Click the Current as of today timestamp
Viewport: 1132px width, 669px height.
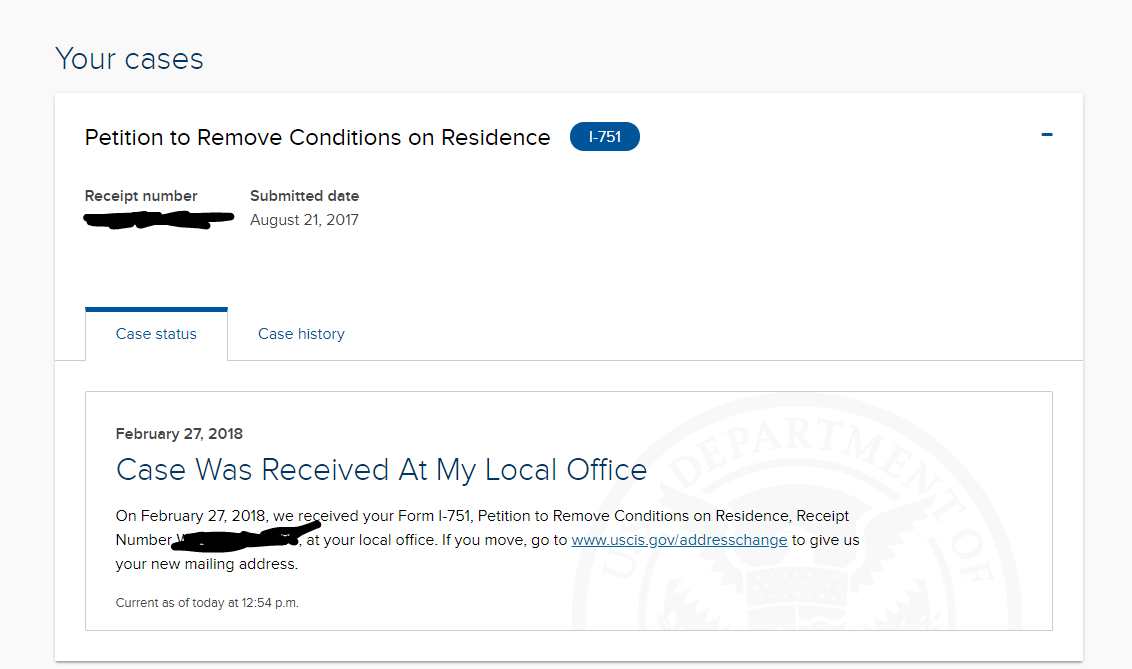(x=206, y=603)
